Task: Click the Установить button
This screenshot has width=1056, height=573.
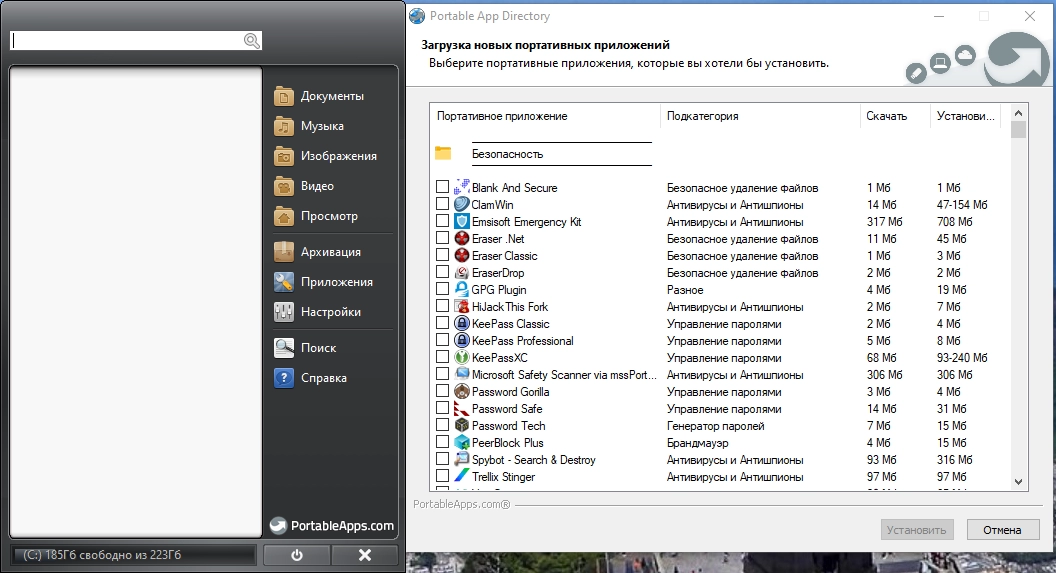Action: click(917, 530)
